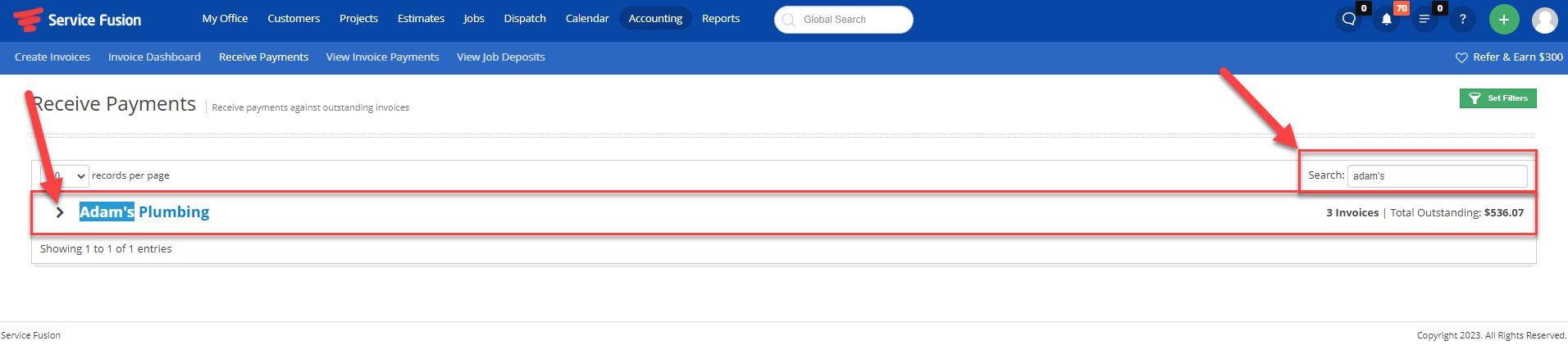The width and height of the screenshot is (1568, 350).
Task: Open the Calendar menu
Action: click(587, 18)
